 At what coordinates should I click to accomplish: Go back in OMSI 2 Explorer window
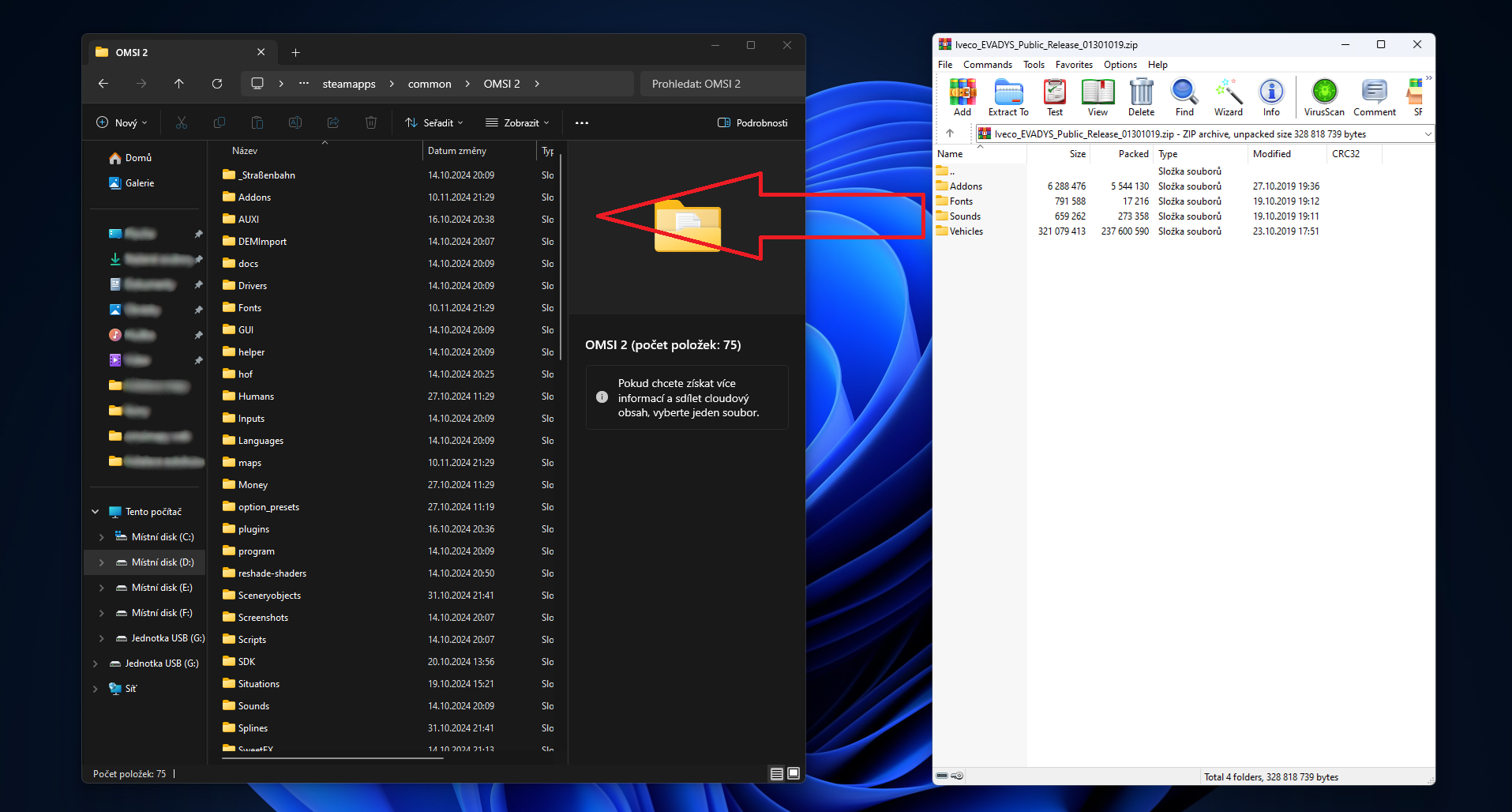(103, 84)
